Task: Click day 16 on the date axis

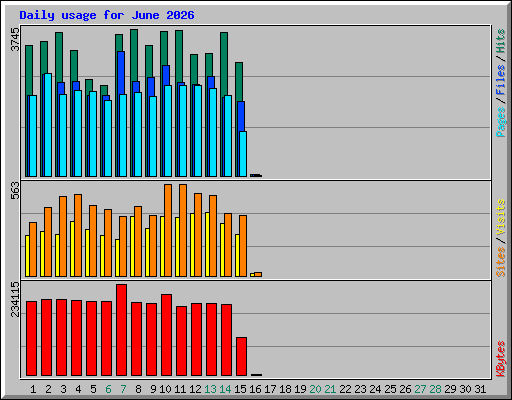Action: [x=255, y=389]
